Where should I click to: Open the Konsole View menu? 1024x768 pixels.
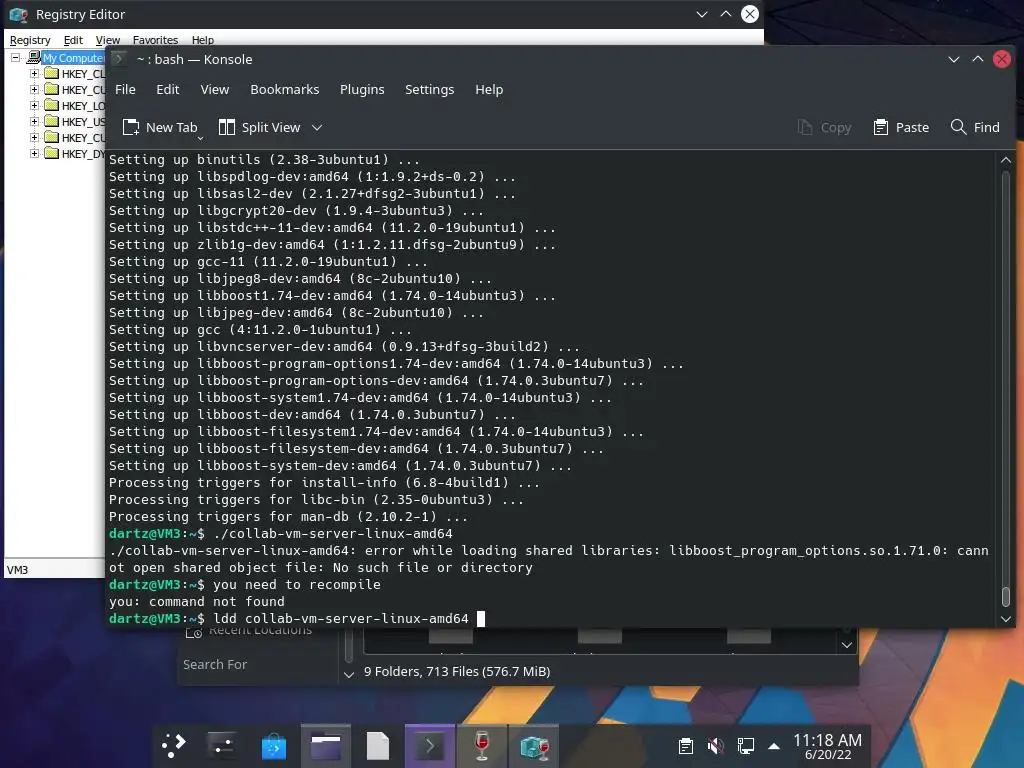point(215,89)
